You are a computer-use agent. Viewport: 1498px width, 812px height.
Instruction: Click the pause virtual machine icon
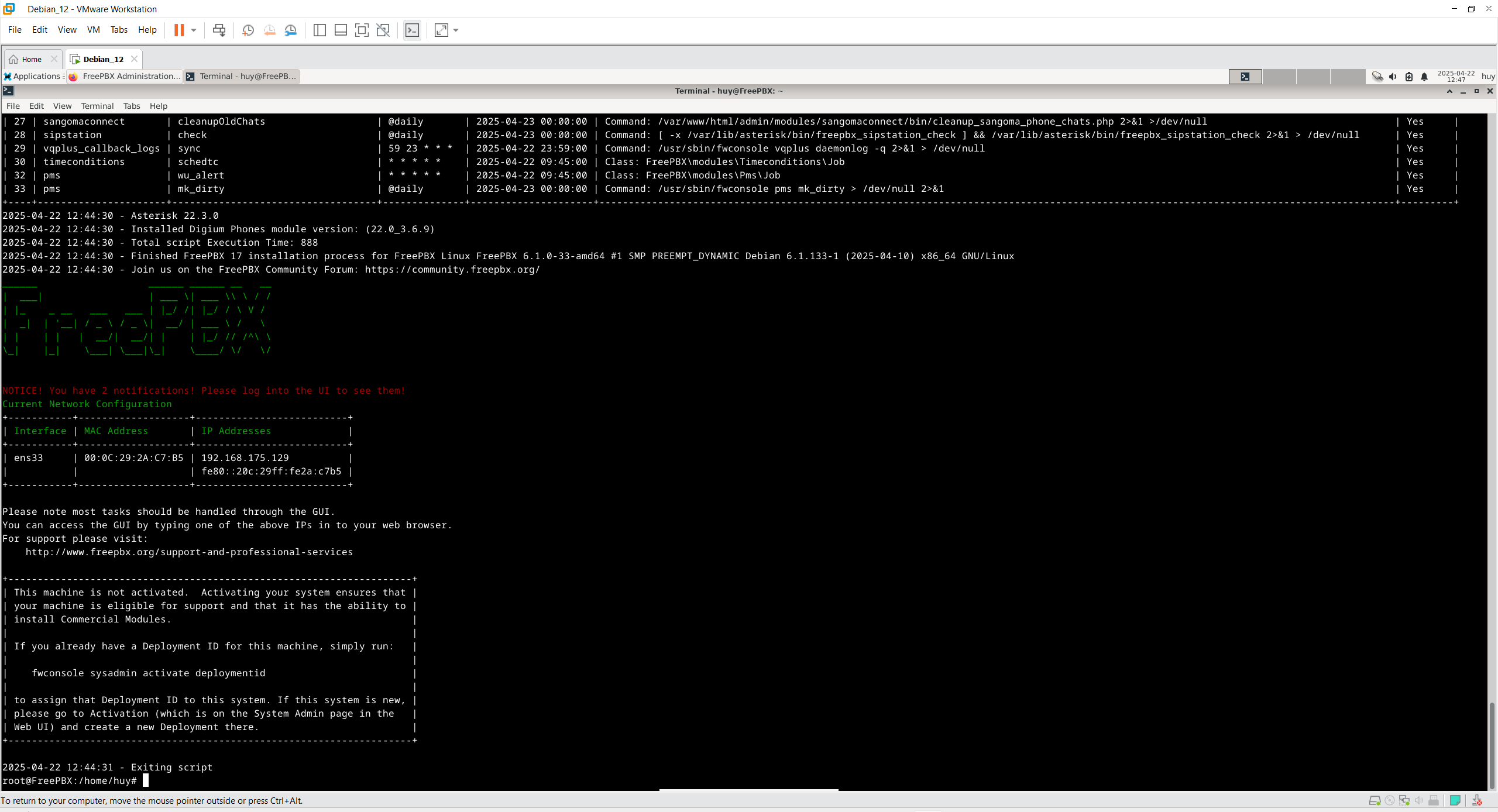click(x=179, y=30)
